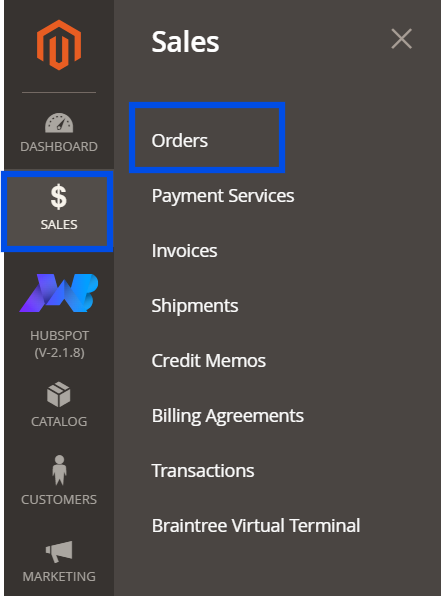441x596 pixels.
Task: Select the dollar sign Sales icon
Action: click(59, 197)
